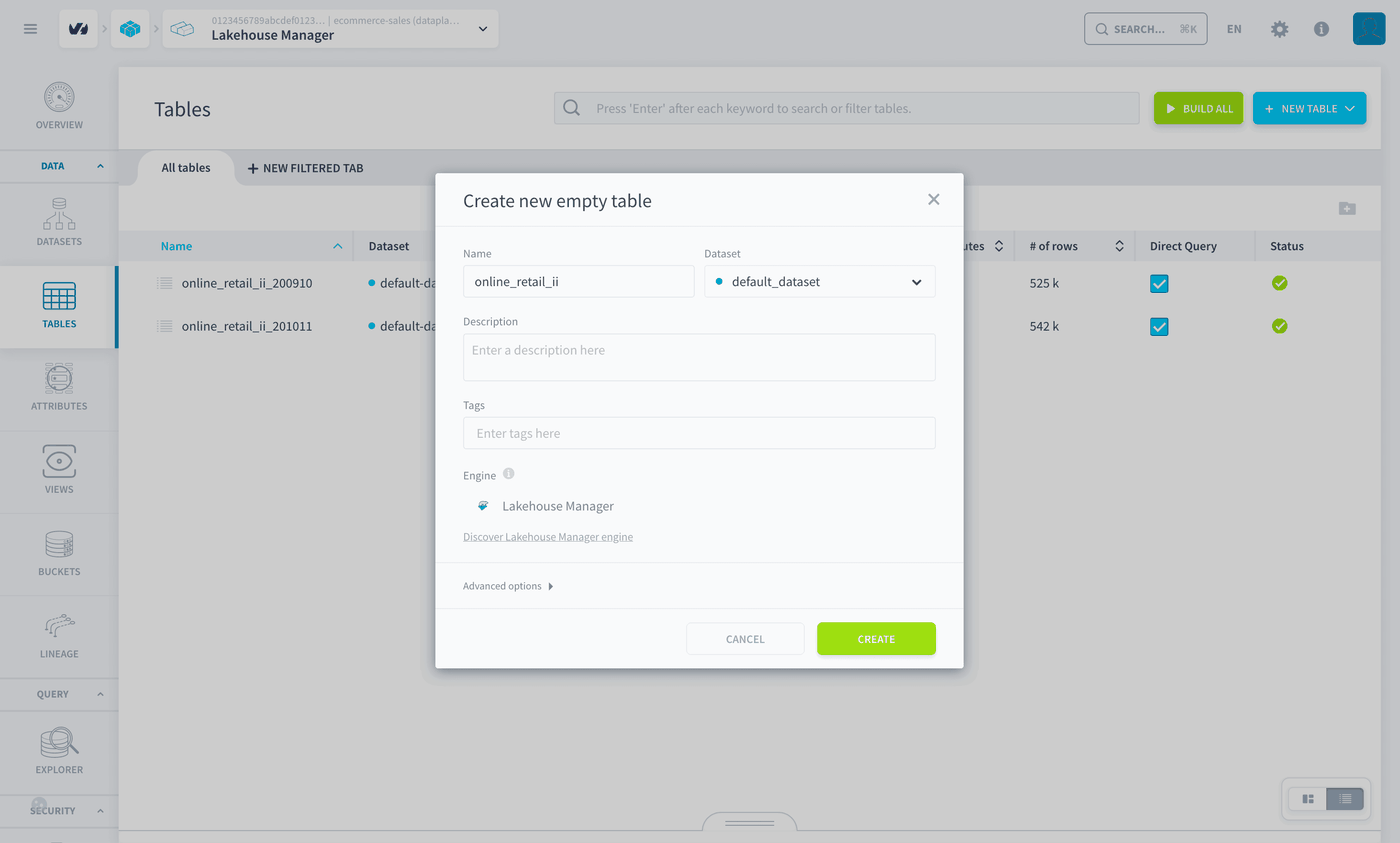Viewport: 1400px width, 843px height.
Task: Open Explorer in the sidebar
Action: coord(59,752)
